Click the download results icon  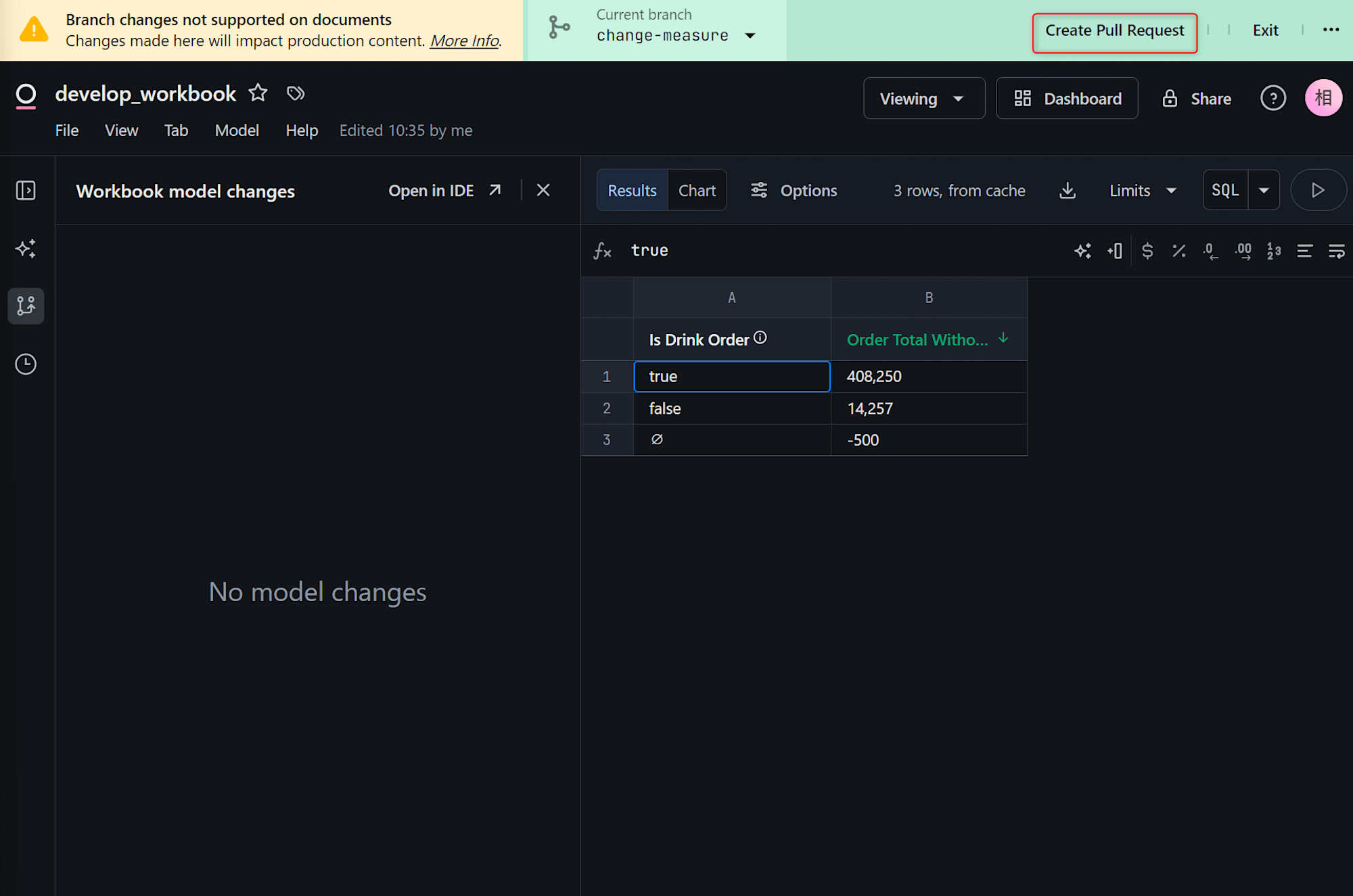(1067, 190)
